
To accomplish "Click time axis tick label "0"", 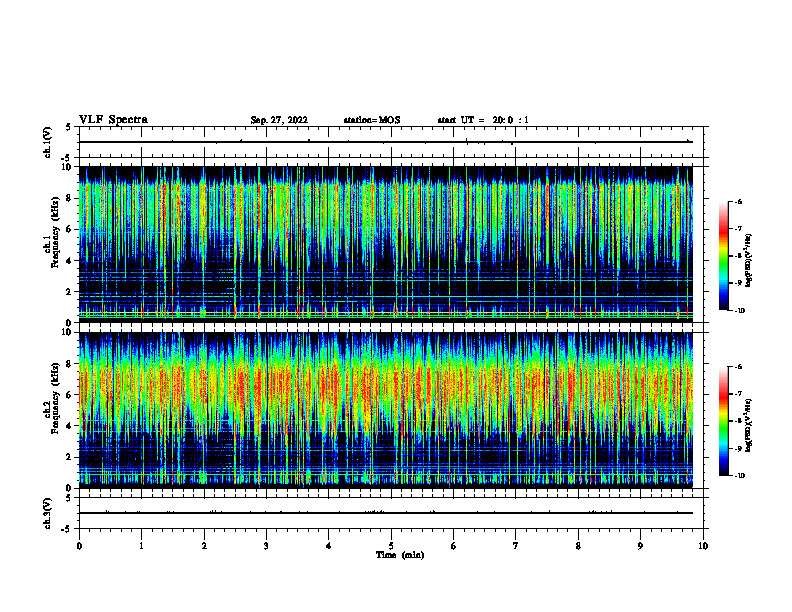I will pos(79,546).
